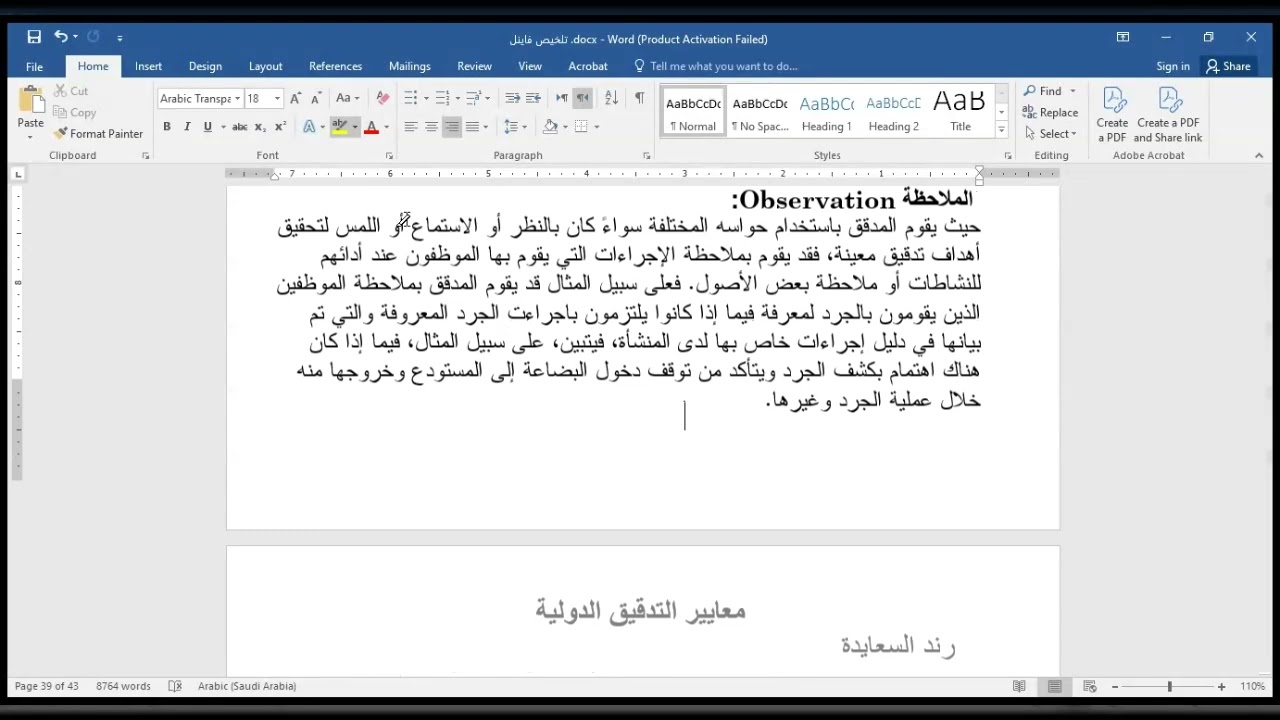
Task: Click the Page 39 of 43 indicator
Action: tap(46, 686)
